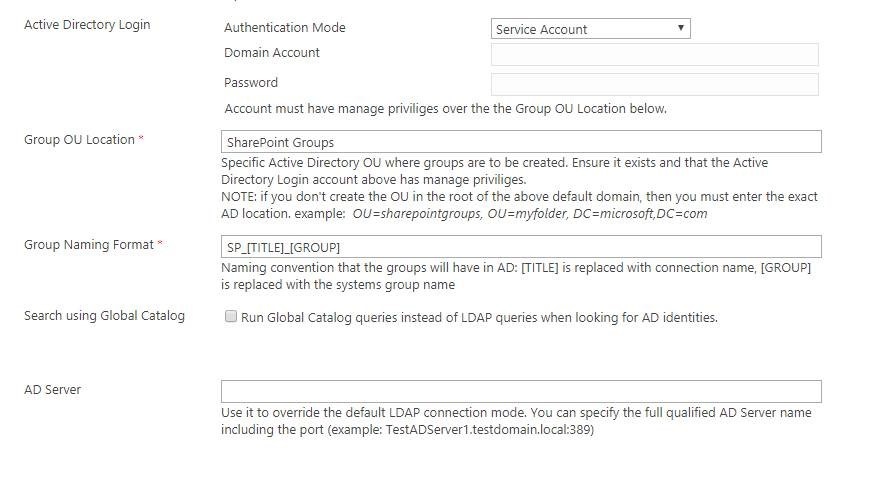This screenshot has height=480, width=873.
Task: Click the Naming convention help description
Action: 515,276
